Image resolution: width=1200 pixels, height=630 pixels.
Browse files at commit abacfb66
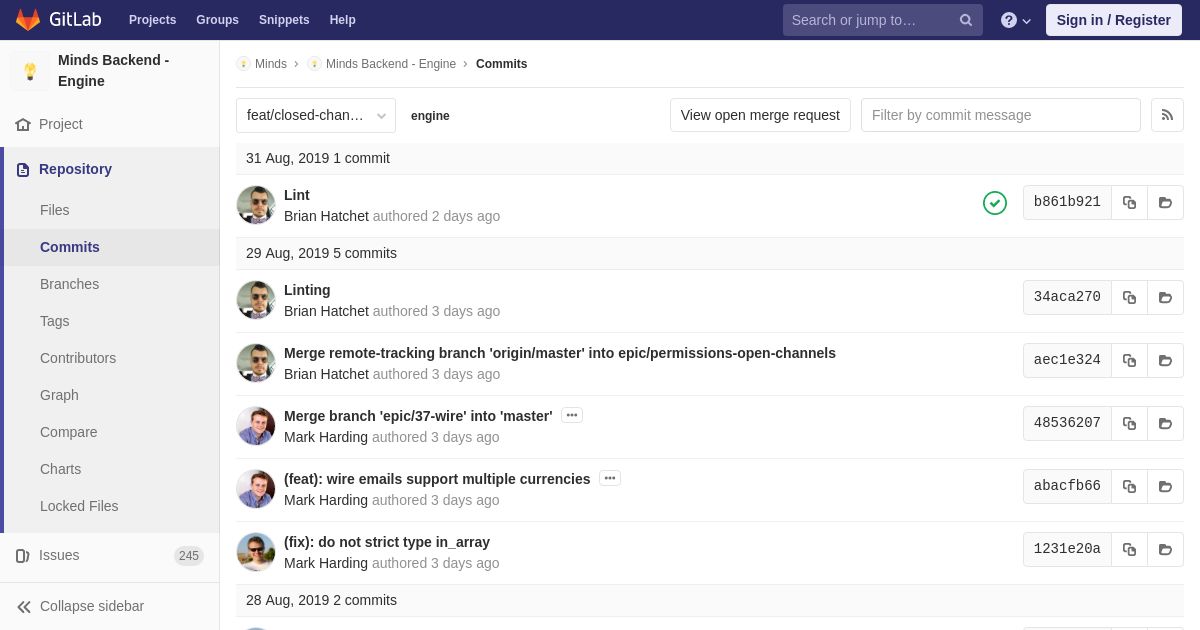(x=1165, y=486)
